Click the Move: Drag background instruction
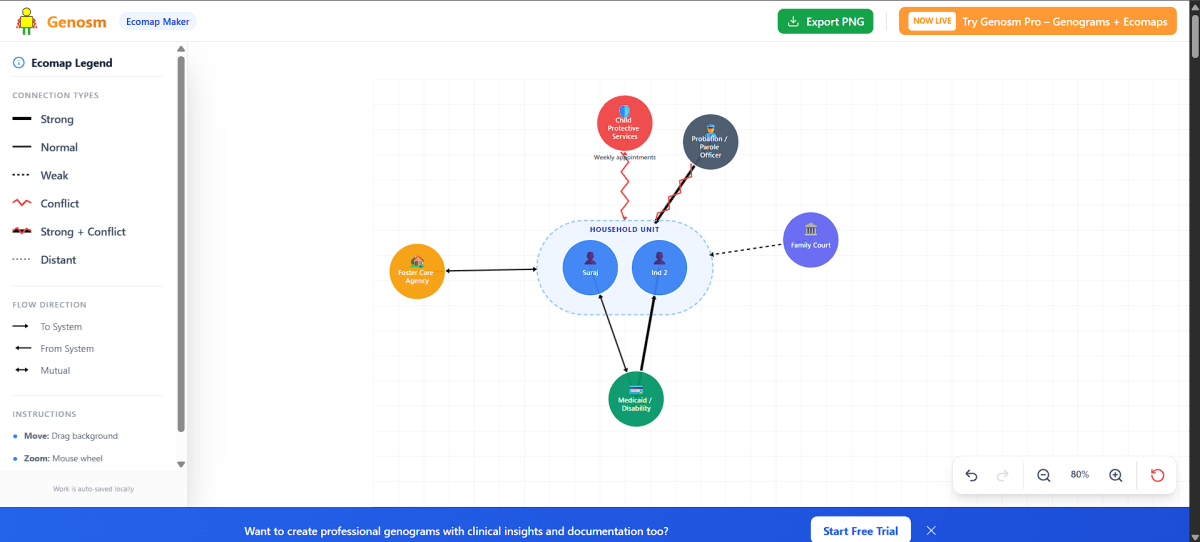The height and width of the screenshot is (542, 1200). tap(71, 436)
